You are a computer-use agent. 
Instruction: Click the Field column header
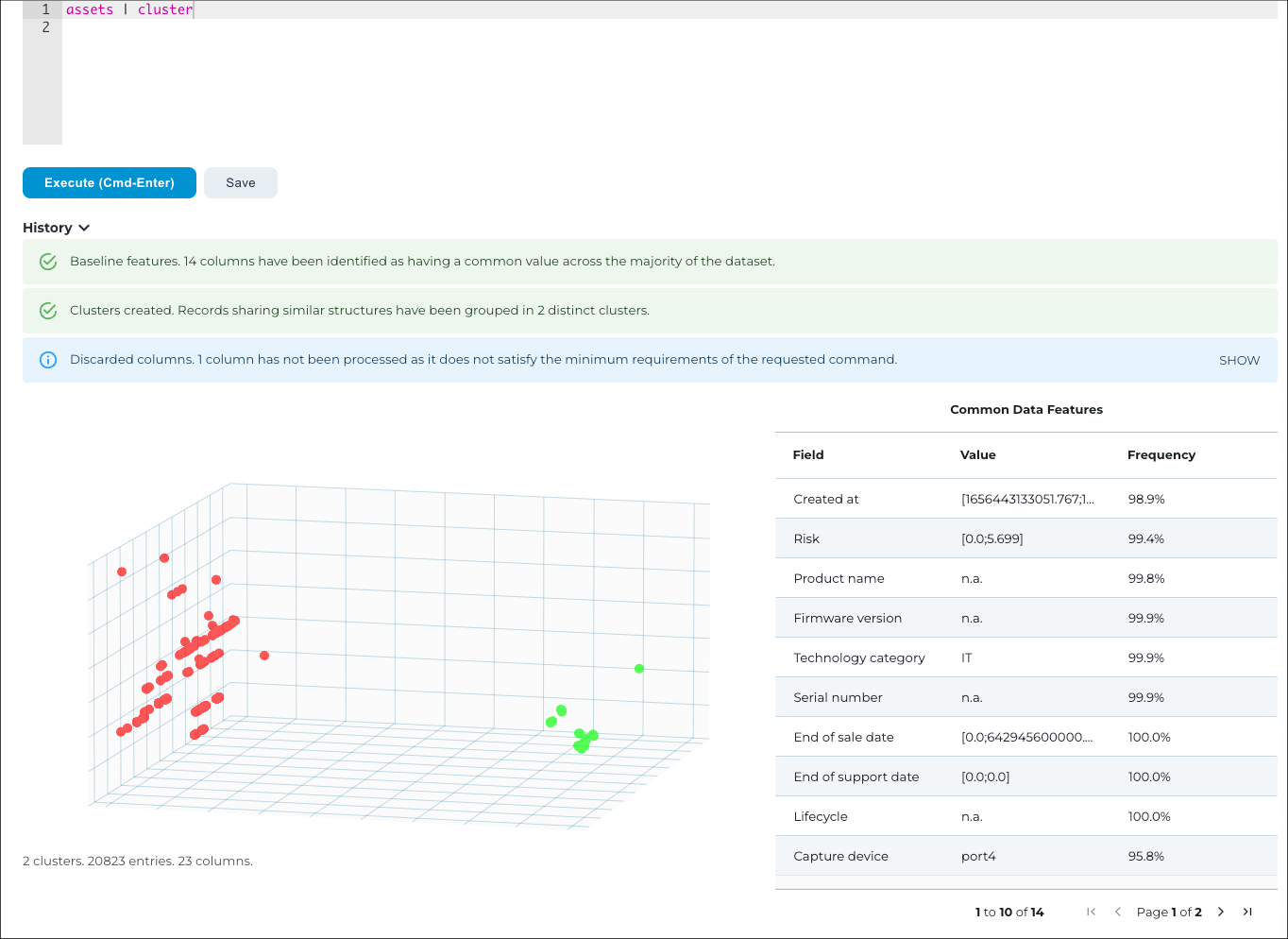pyautogui.click(x=808, y=455)
